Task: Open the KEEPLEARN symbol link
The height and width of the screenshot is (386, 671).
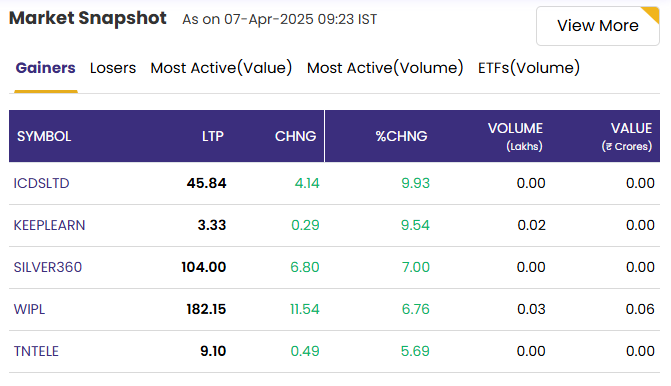Action: pyautogui.click(x=49, y=225)
